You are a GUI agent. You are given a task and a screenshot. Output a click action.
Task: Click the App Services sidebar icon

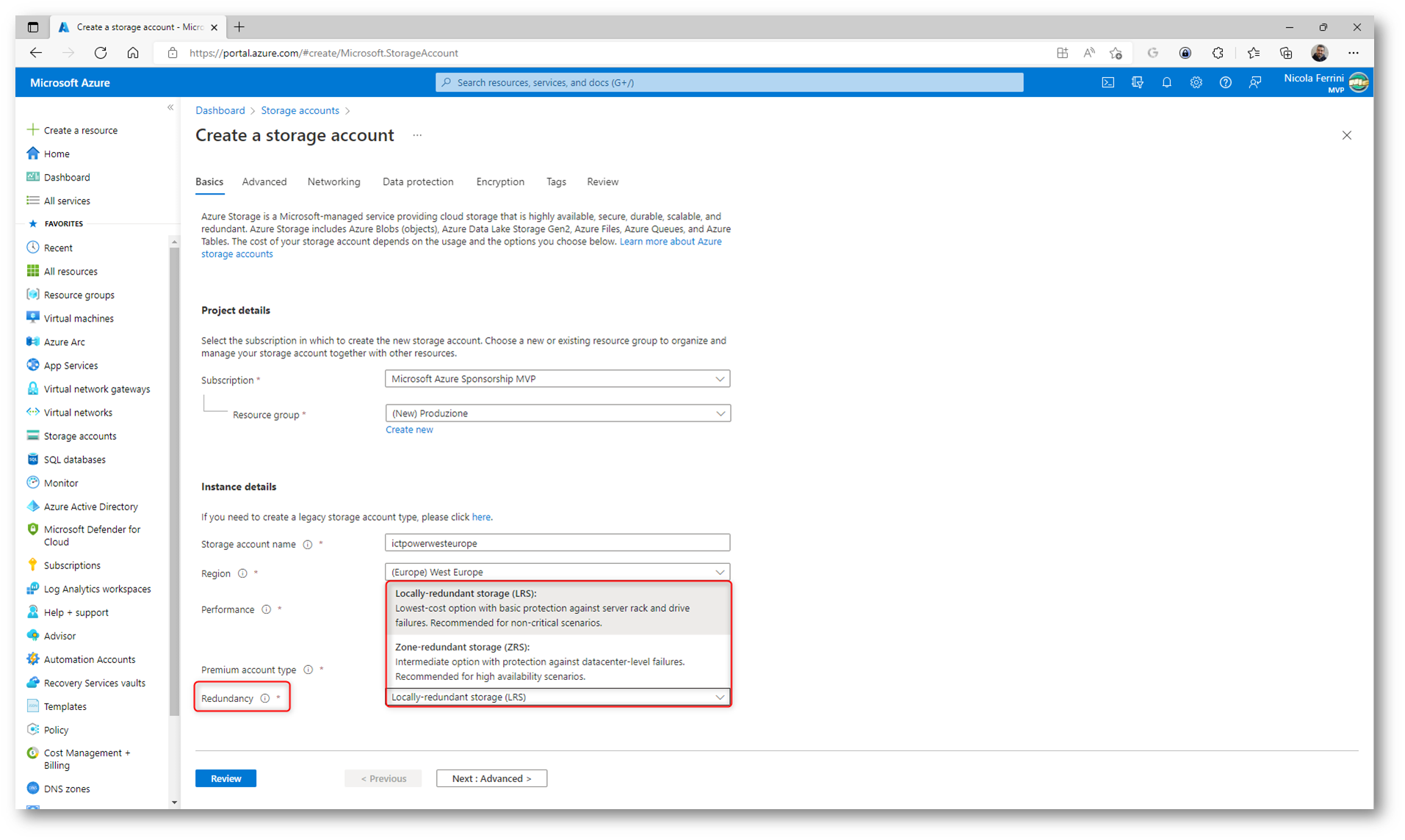click(x=32, y=365)
